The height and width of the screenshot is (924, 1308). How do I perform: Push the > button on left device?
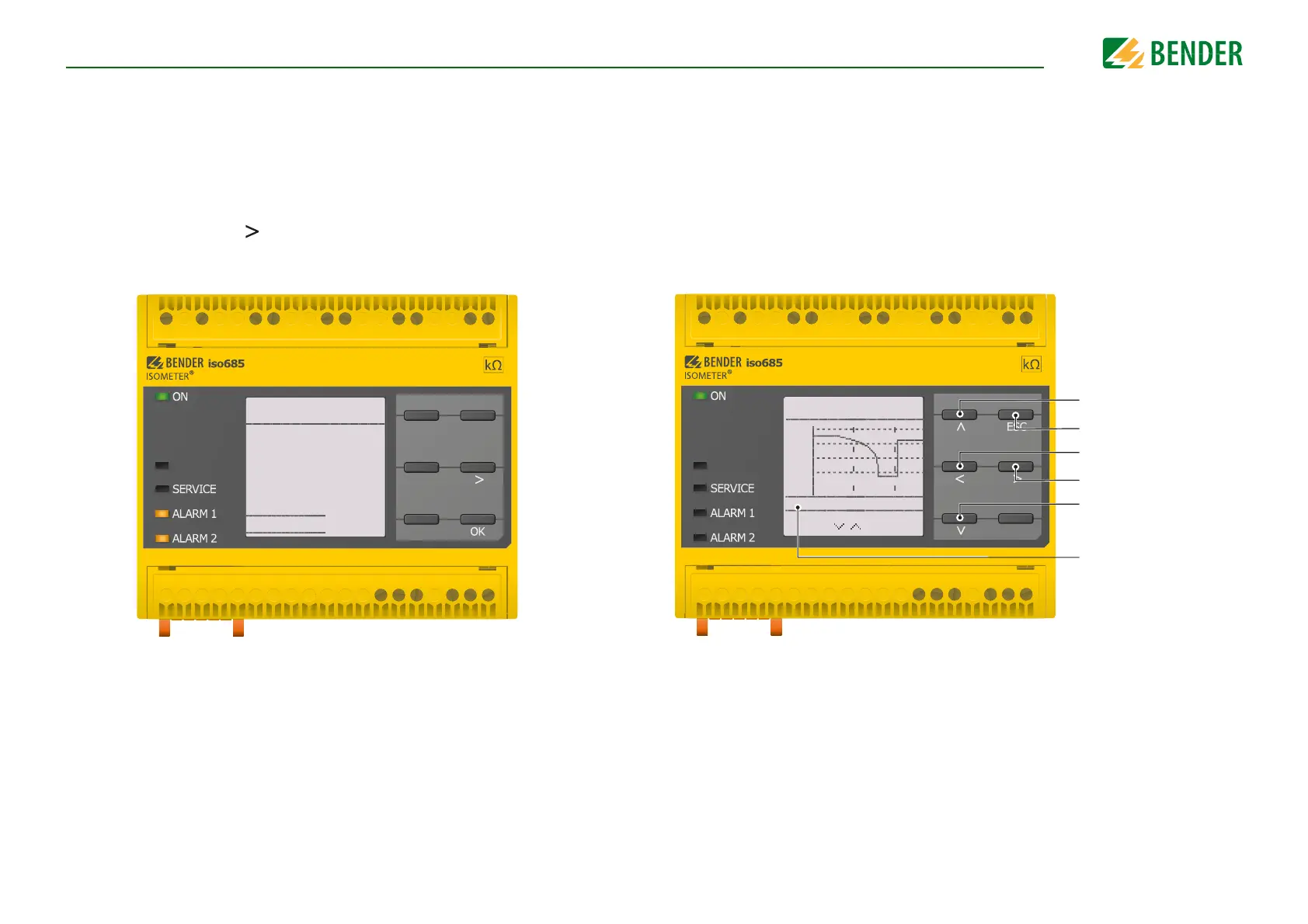point(478,467)
